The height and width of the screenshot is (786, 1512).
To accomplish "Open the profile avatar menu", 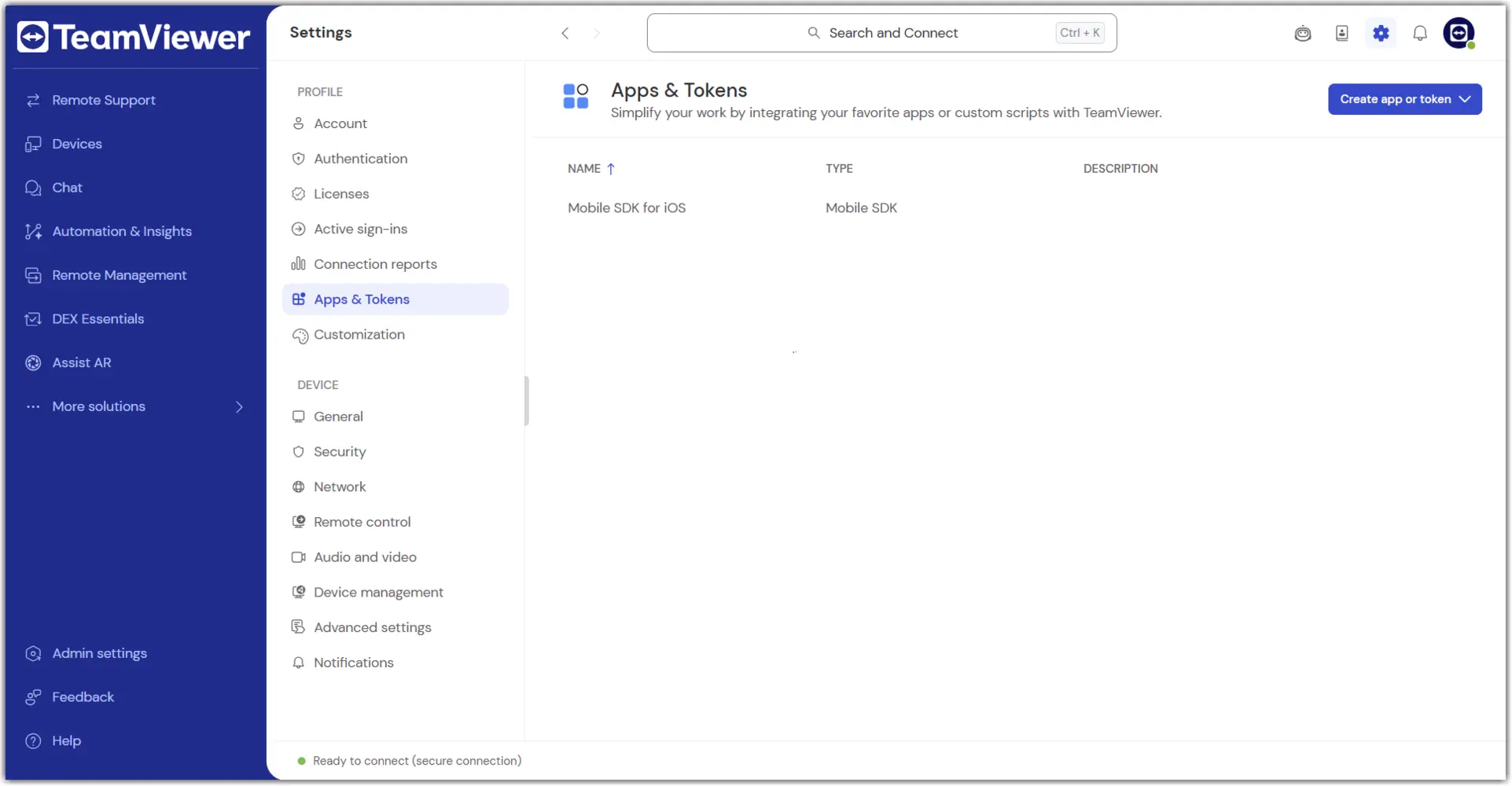I will 1459,33.
